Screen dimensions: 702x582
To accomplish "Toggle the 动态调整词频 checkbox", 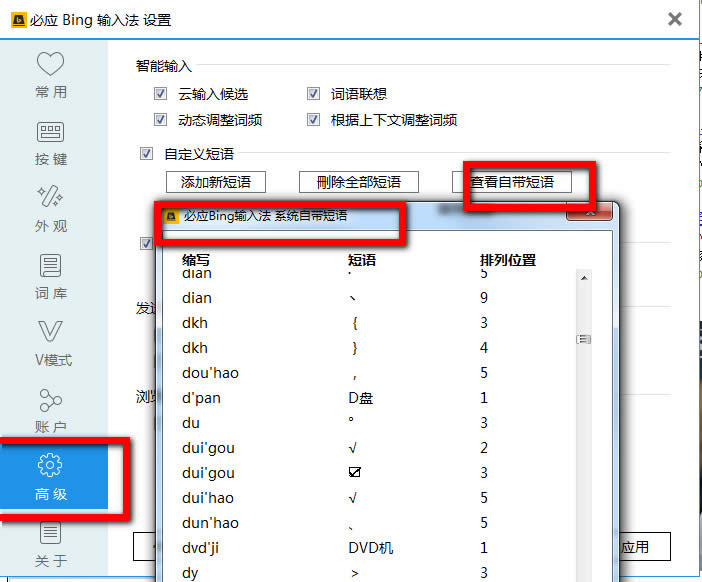I will pos(160,120).
